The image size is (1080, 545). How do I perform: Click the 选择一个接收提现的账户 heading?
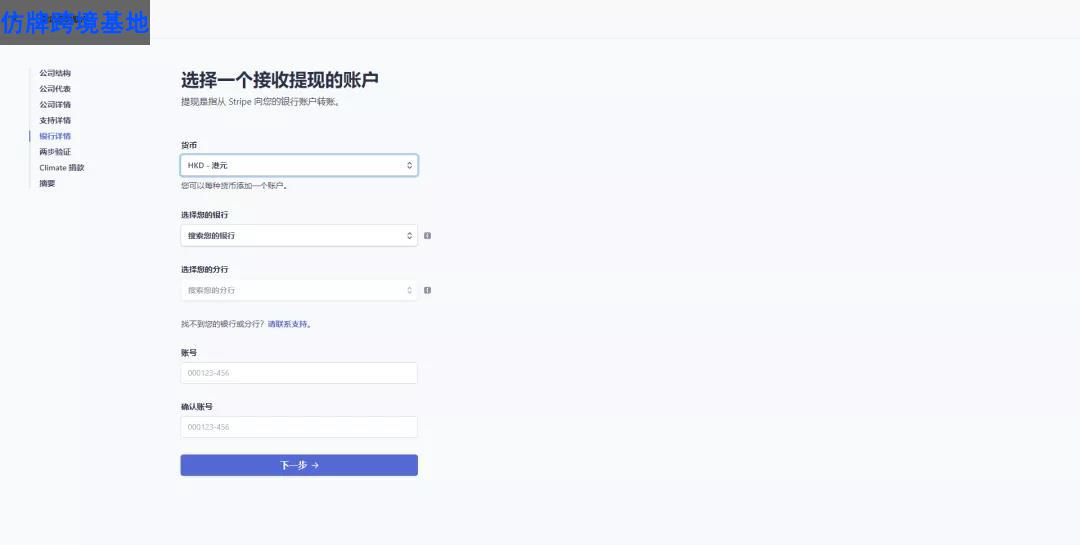tap(279, 80)
